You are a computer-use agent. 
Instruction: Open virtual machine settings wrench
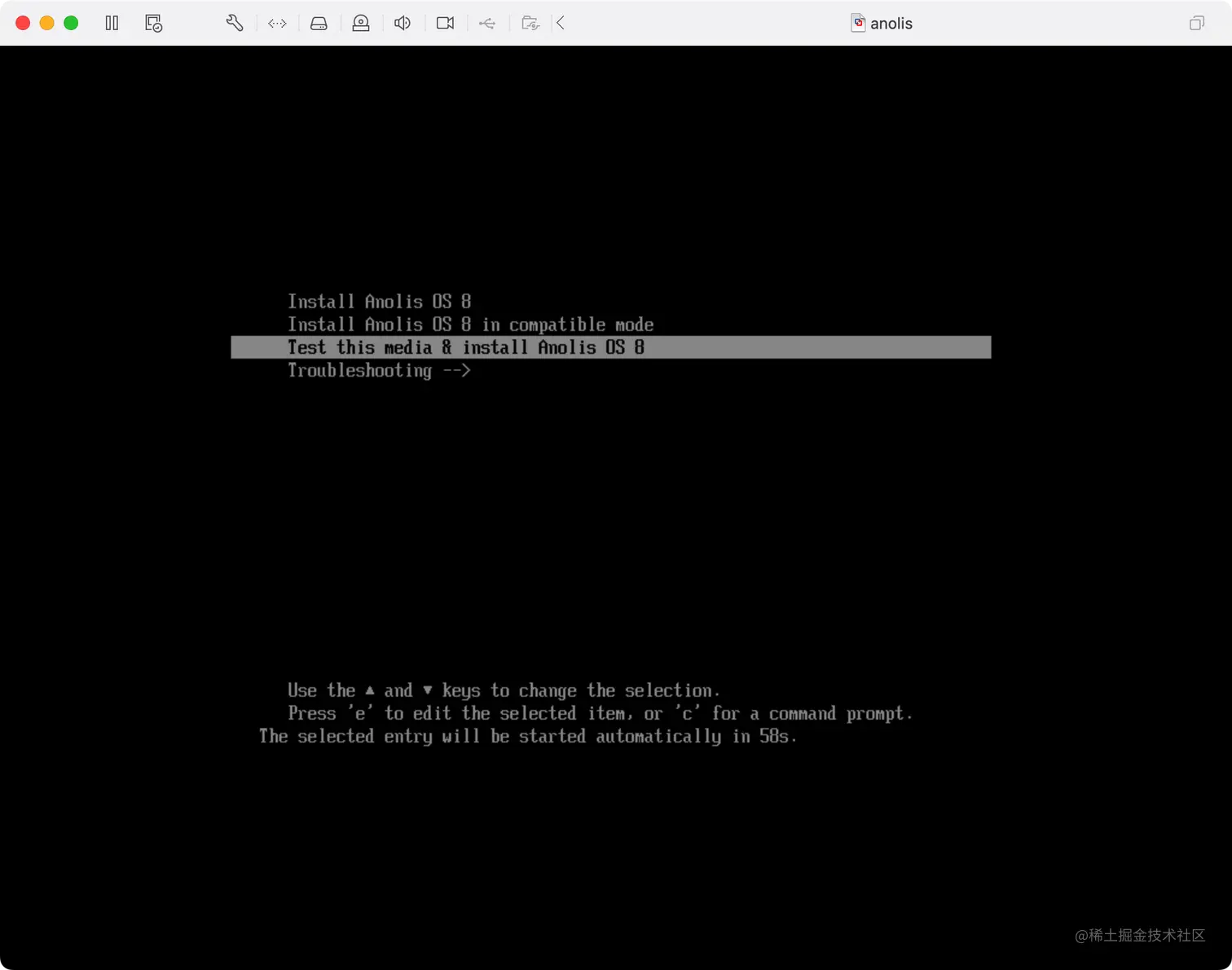pyautogui.click(x=235, y=23)
